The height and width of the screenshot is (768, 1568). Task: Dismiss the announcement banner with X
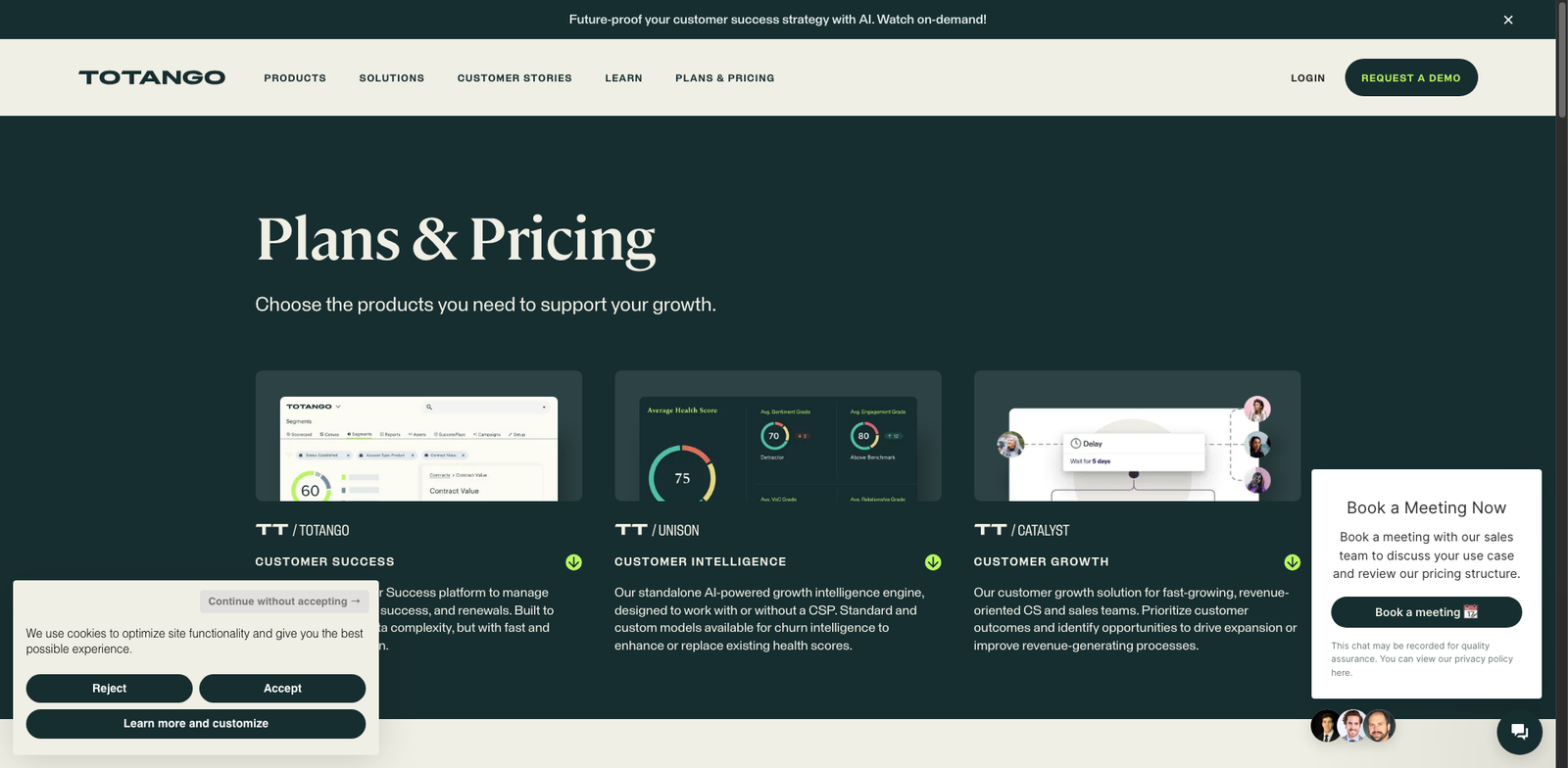pos(1508,20)
